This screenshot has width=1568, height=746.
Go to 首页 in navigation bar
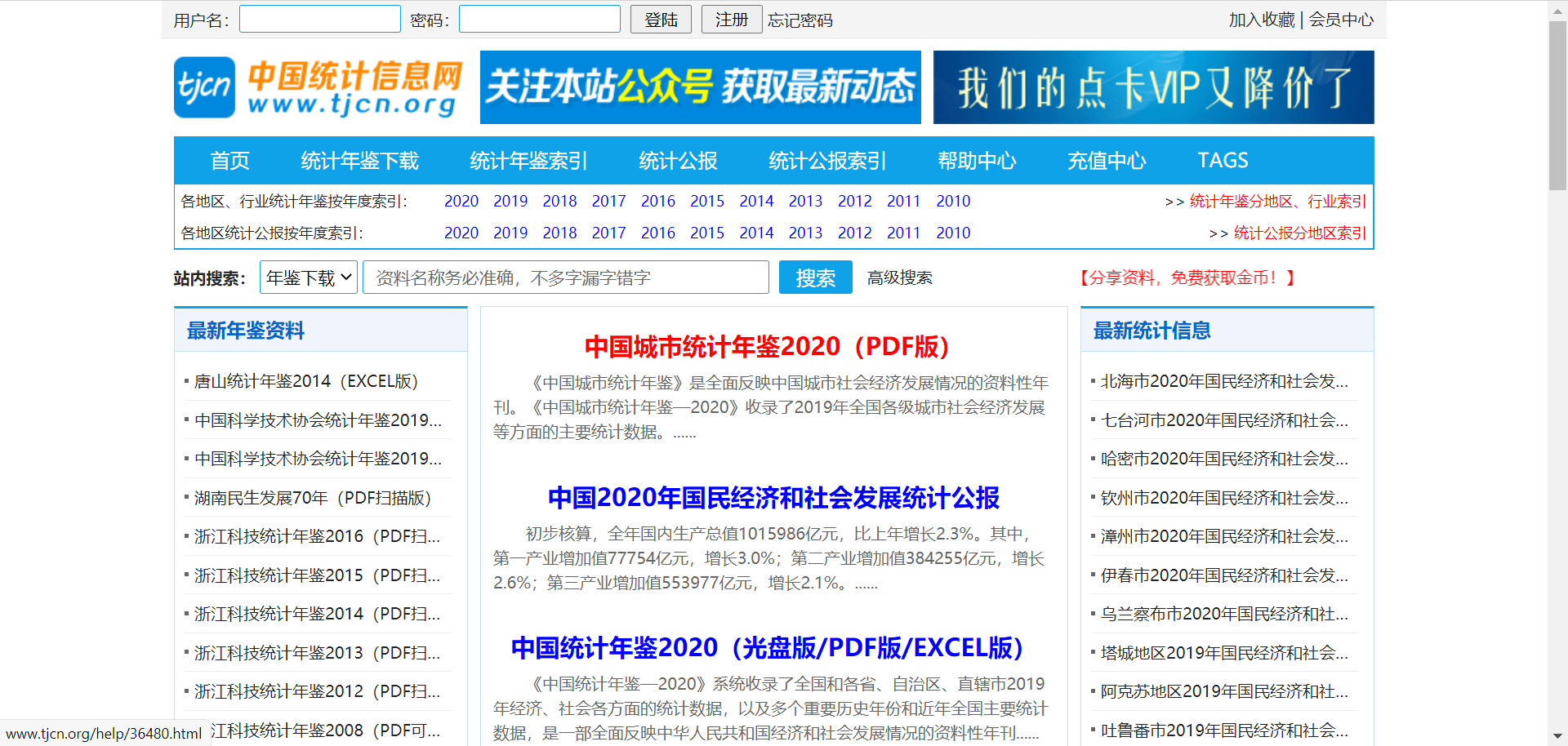(x=230, y=161)
